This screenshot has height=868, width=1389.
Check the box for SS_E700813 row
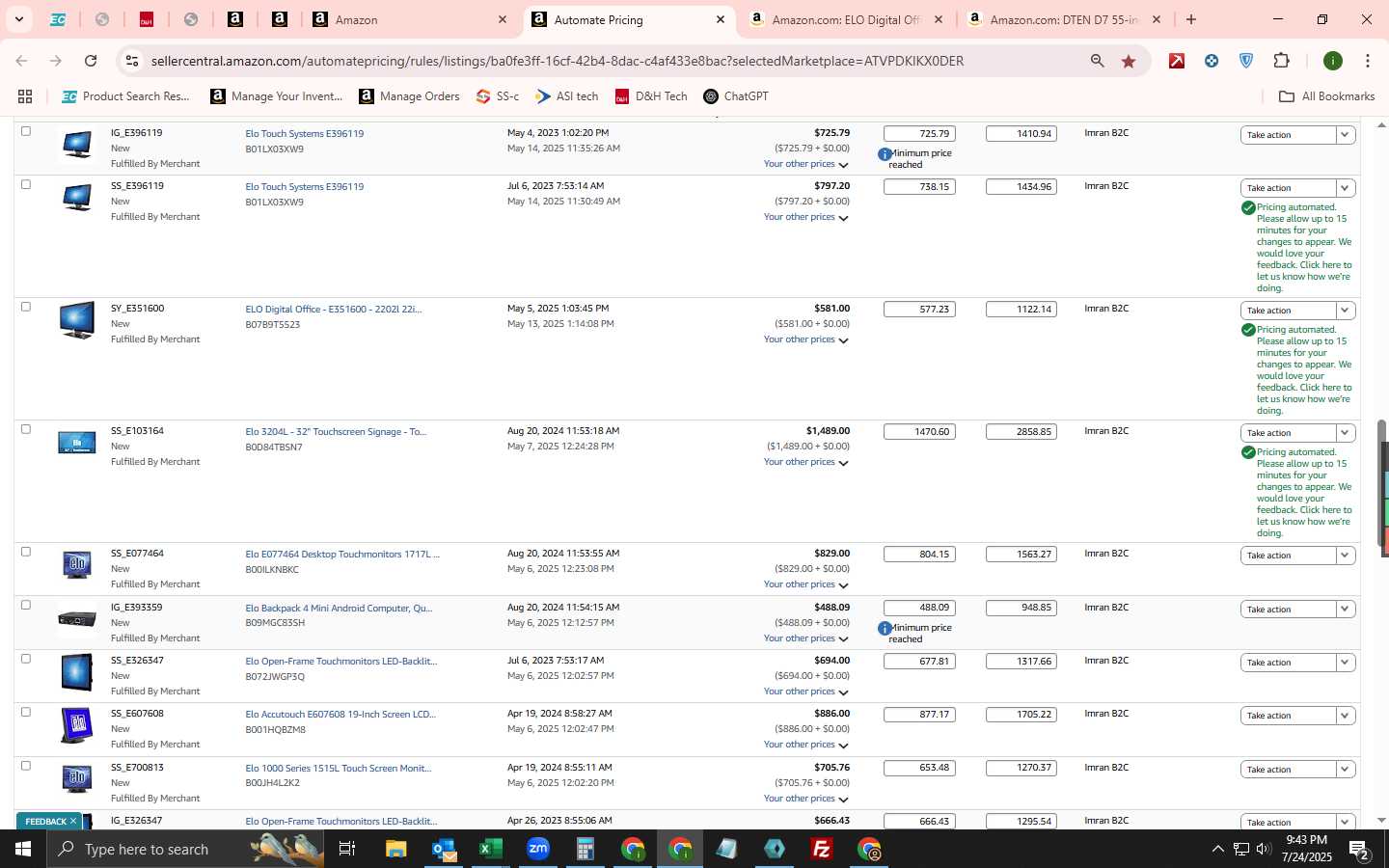click(x=26, y=766)
